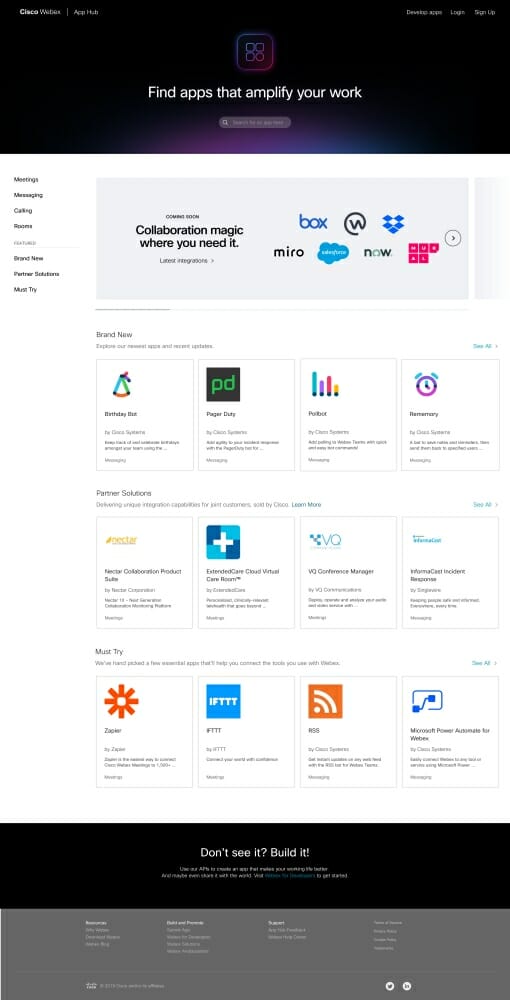Open the Birthday Bot app icon
The image size is (510, 1000).
(x=121, y=384)
